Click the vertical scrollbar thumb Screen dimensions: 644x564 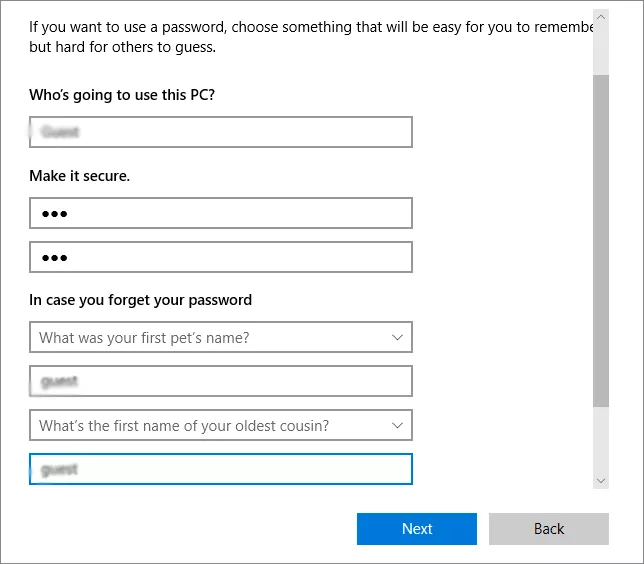coord(600,240)
